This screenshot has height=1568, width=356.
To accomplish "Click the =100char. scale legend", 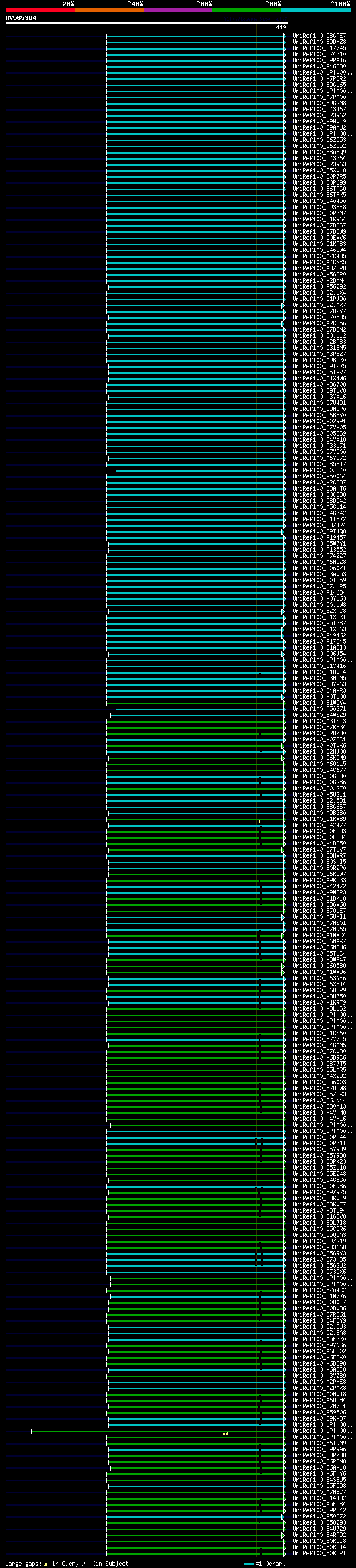I will (x=264, y=1563).
